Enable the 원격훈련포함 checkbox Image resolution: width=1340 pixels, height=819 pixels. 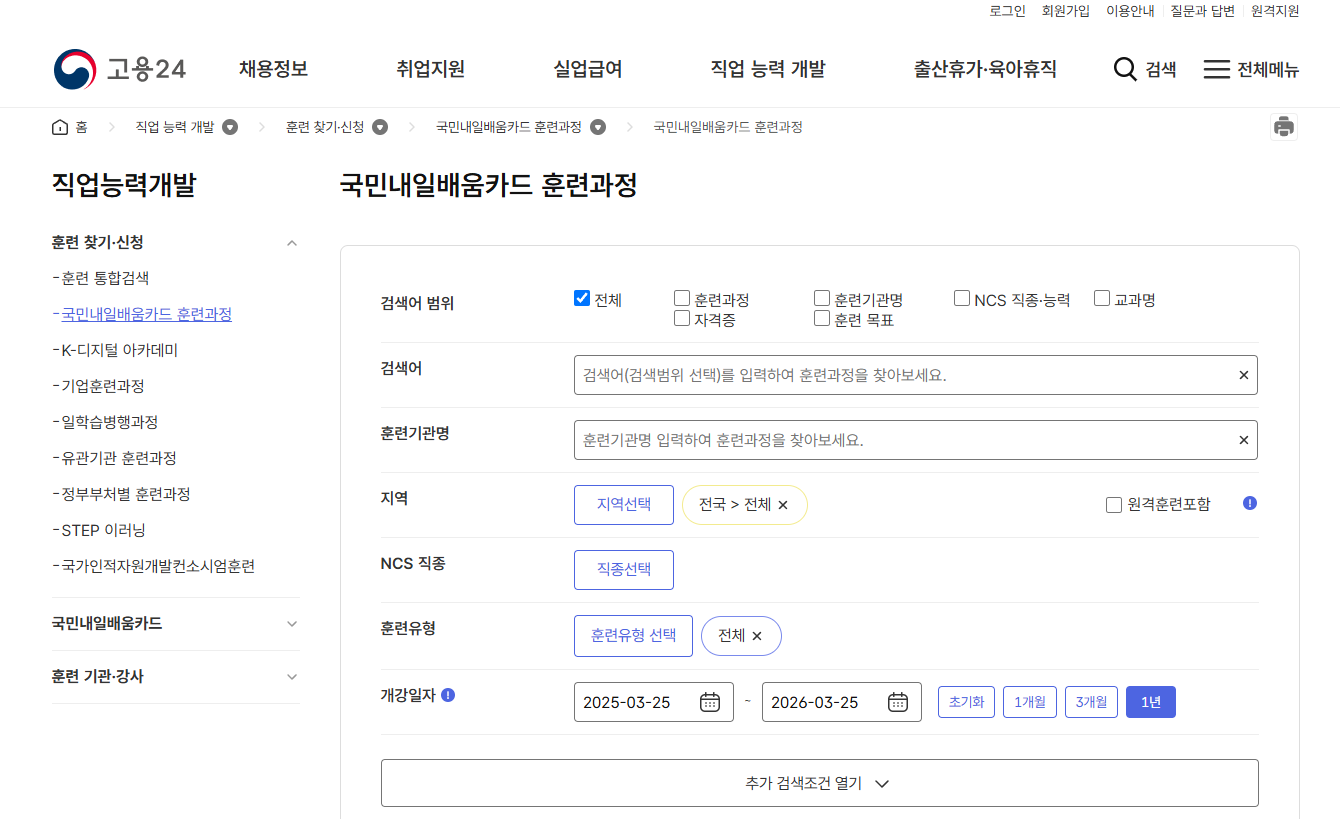click(1114, 504)
